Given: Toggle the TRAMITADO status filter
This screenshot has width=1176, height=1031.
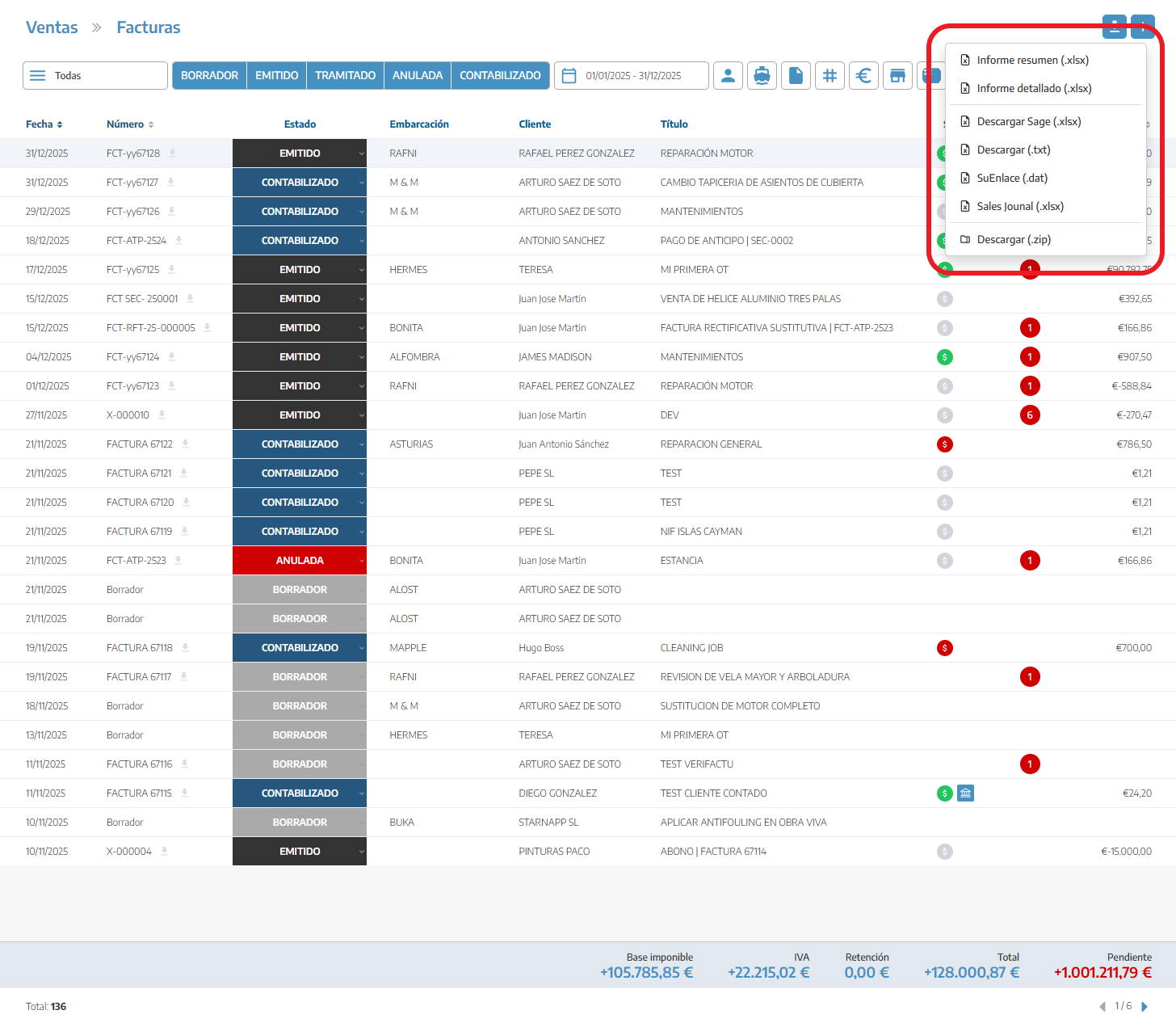Looking at the screenshot, I should point(345,76).
